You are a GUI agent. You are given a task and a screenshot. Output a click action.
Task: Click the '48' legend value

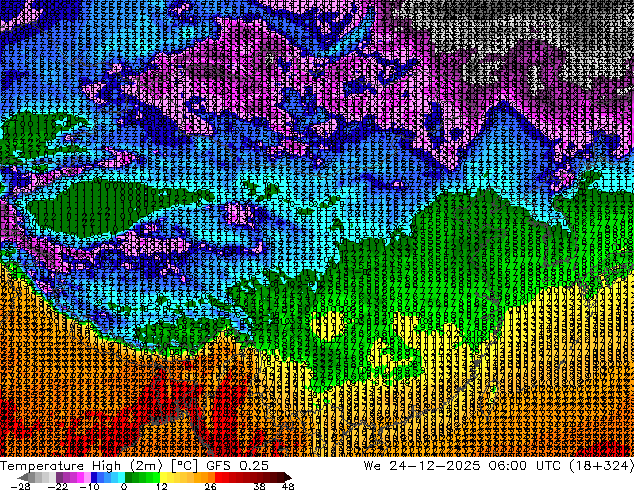coord(288,486)
